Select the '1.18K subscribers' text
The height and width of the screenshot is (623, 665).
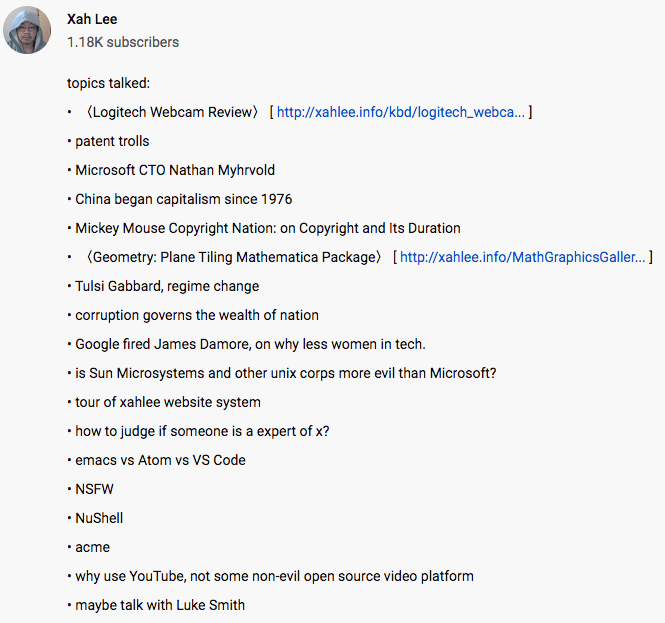tap(123, 42)
